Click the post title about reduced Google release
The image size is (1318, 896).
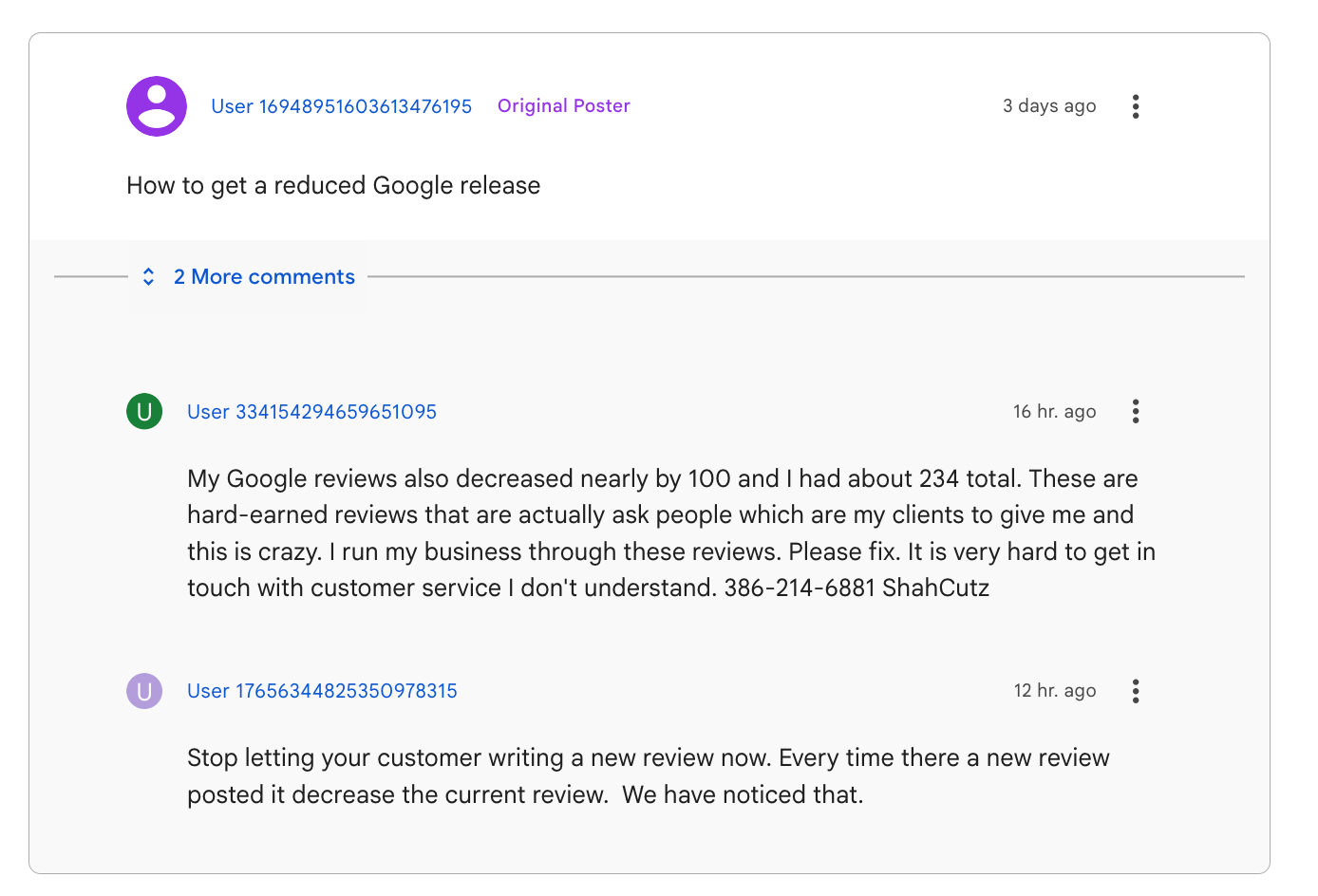pyautogui.click(x=333, y=185)
